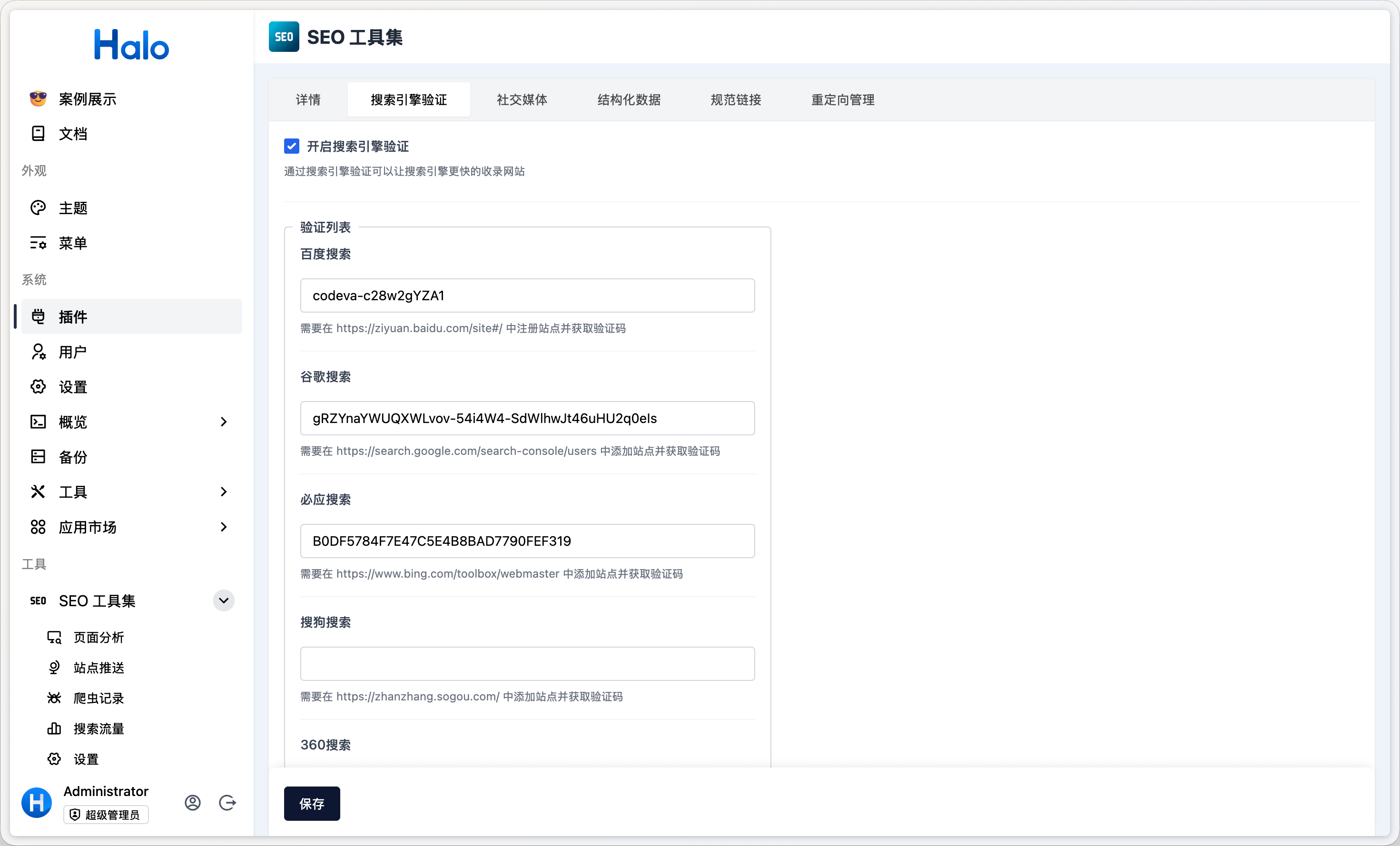Image resolution: width=1400 pixels, height=846 pixels.
Task: Click the 用户 person icon
Action: [38, 352]
